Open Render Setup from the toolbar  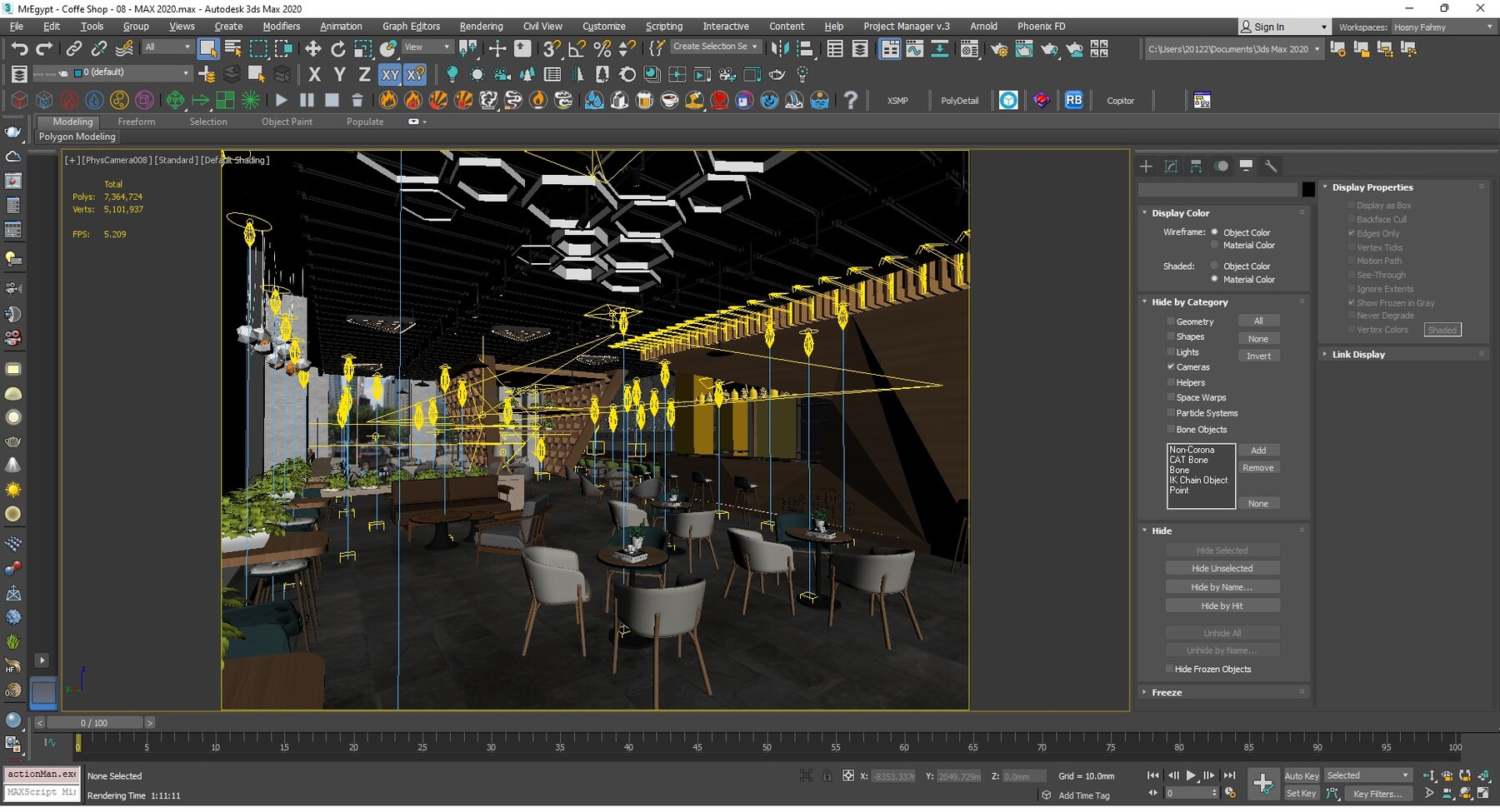(x=999, y=48)
